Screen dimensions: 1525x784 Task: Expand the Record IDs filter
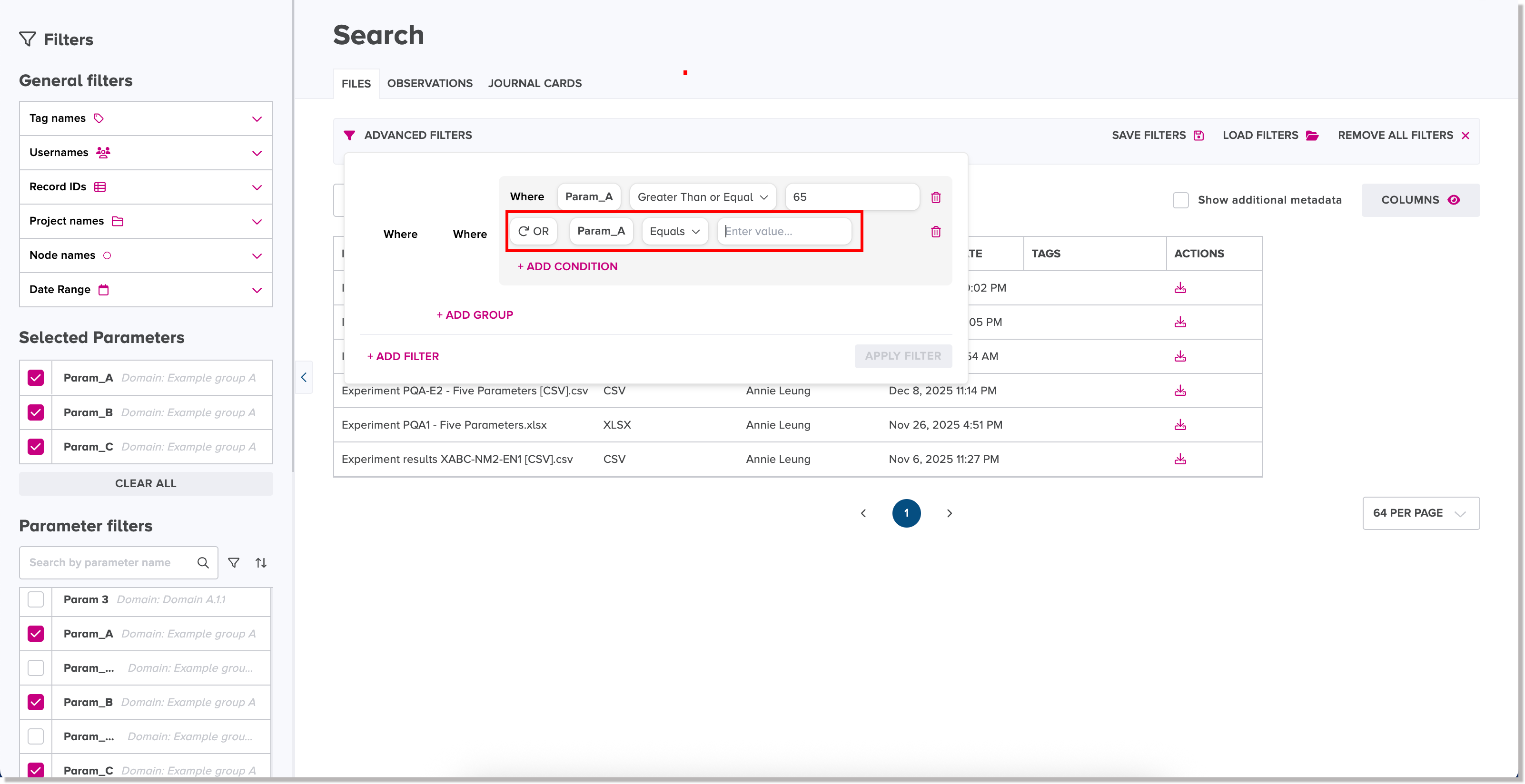[x=257, y=187]
